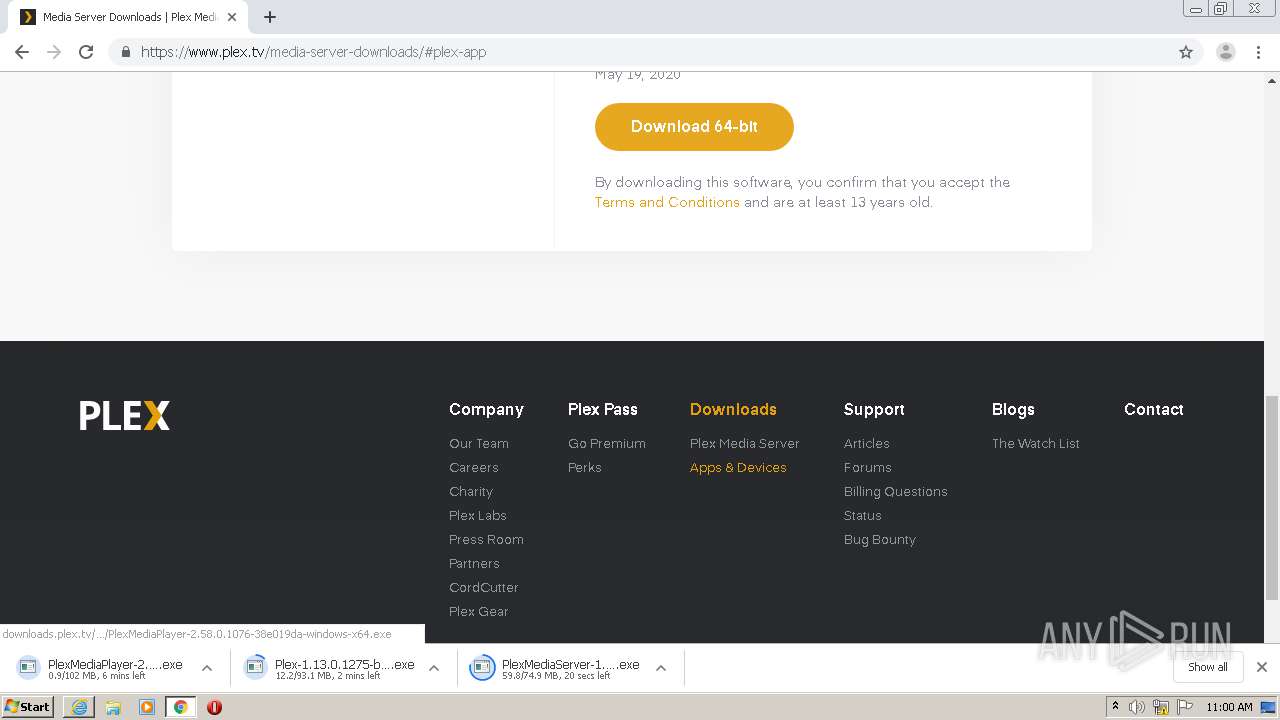This screenshot has height=720, width=1280.
Task: Open the Company footer heading
Action: (x=486, y=409)
